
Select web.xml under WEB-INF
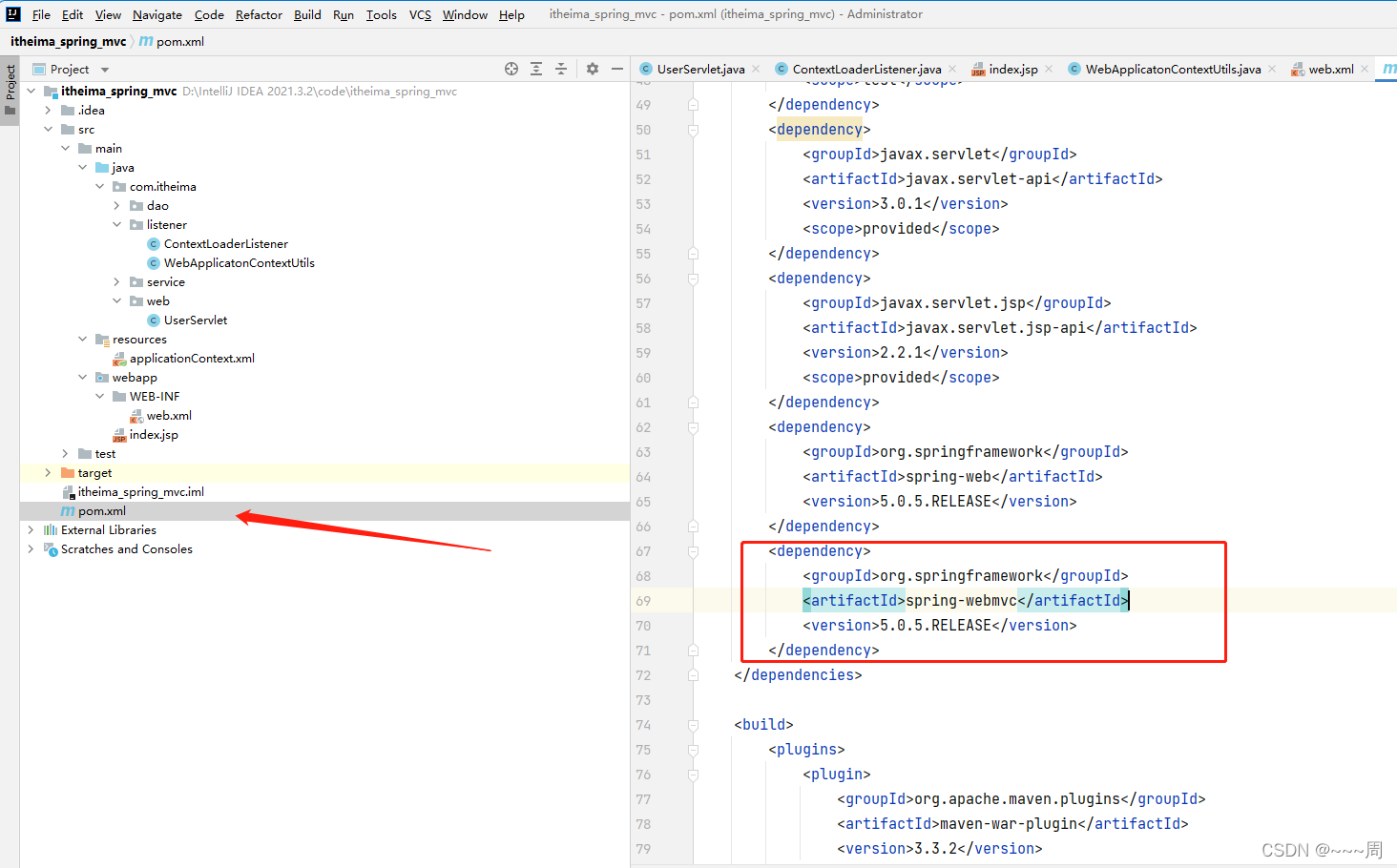point(169,416)
